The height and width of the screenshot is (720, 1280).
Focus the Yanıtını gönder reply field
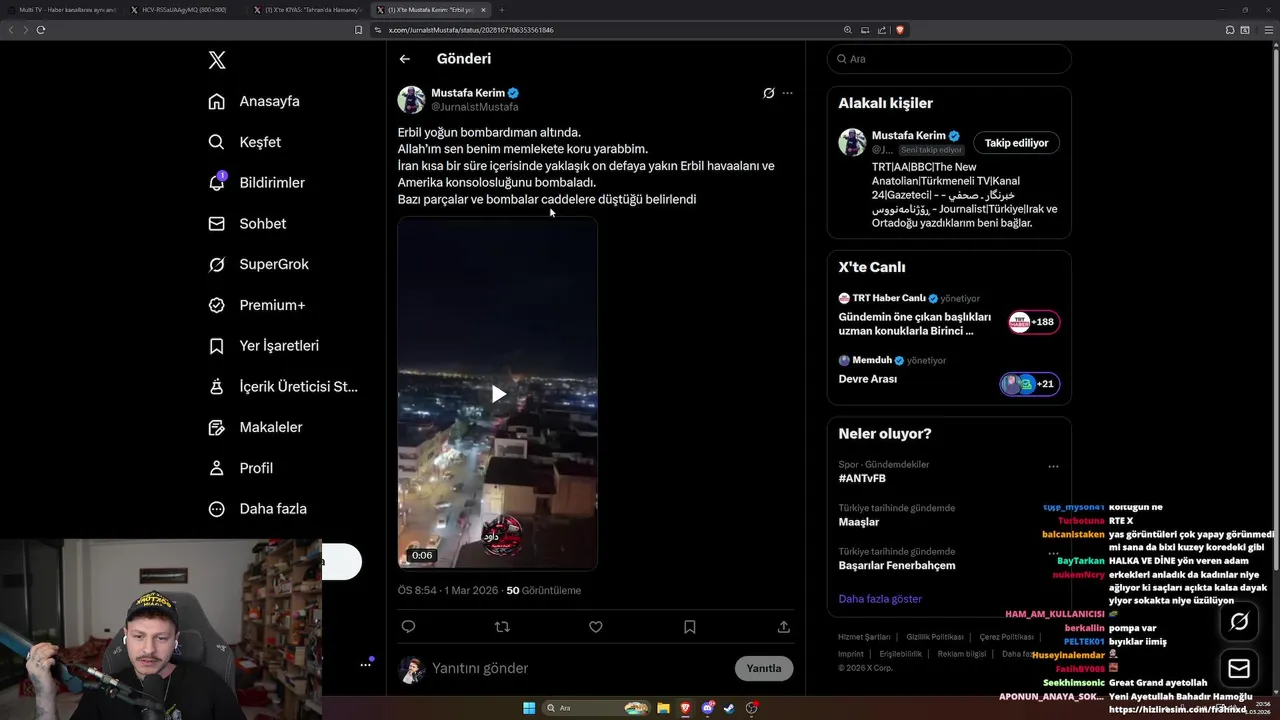[580, 668]
